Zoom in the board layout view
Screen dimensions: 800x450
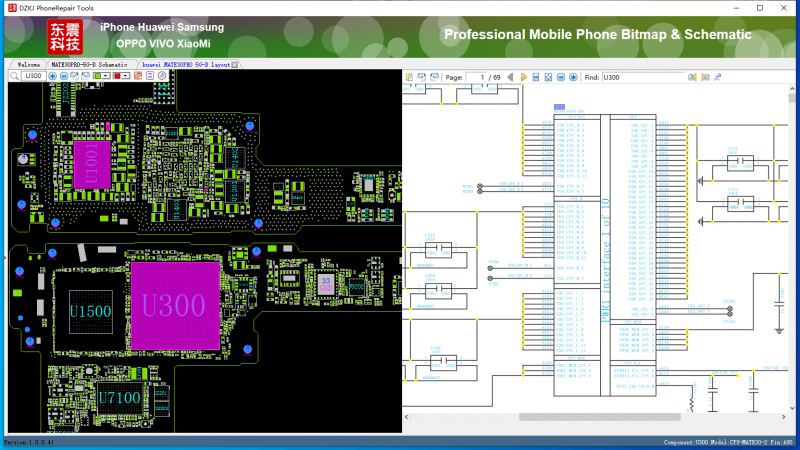(53, 76)
